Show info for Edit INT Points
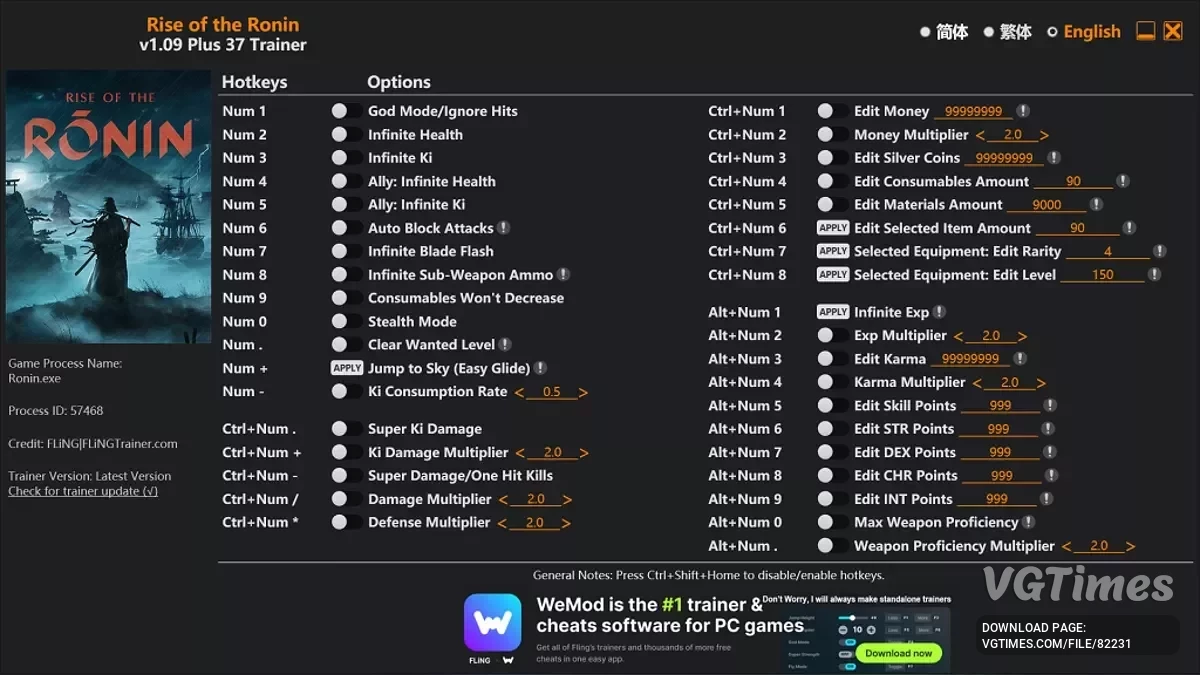Image resolution: width=1200 pixels, height=675 pixels. pyautogui.click(x=1046, y=499)
